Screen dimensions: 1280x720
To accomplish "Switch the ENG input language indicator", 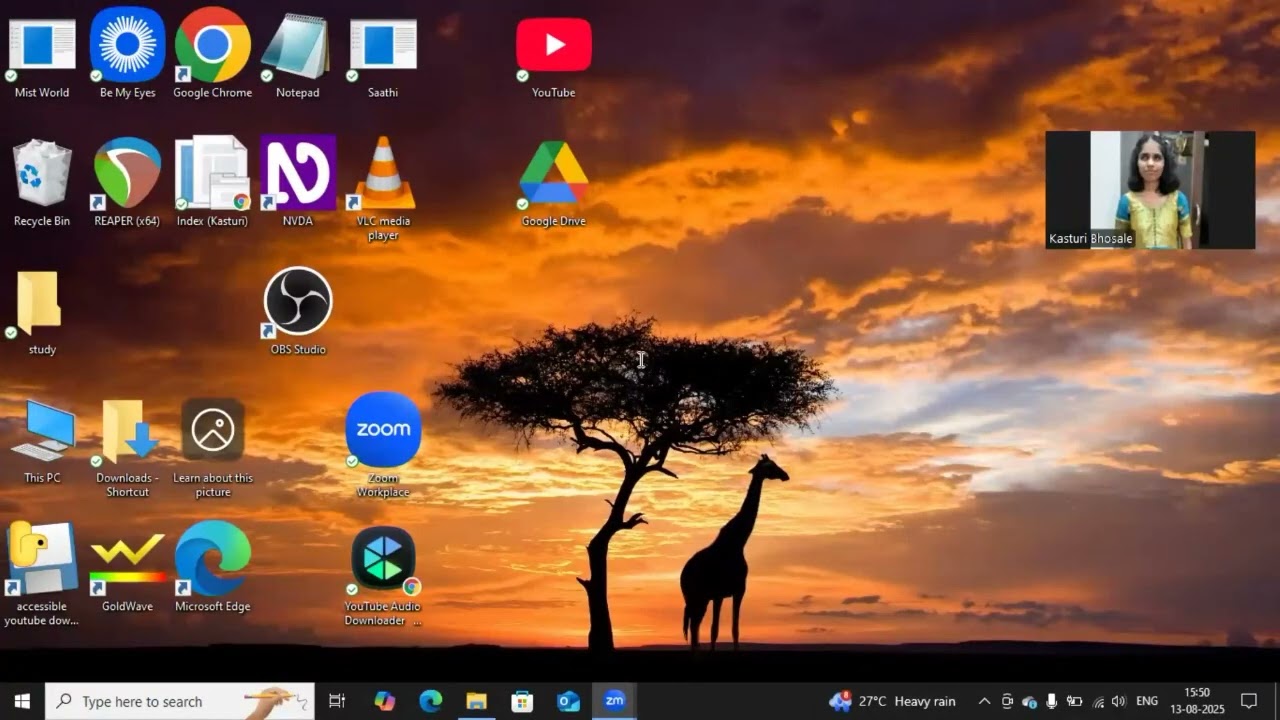I will [x=1147, y=701].
